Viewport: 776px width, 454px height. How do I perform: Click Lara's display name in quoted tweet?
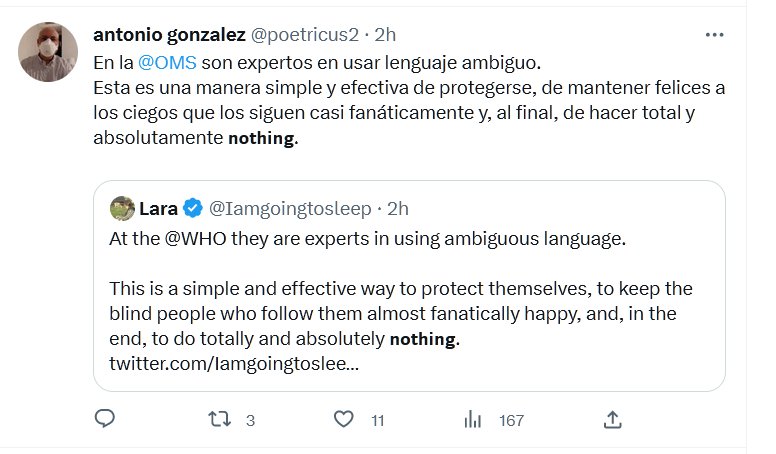[x=158, y=208]
